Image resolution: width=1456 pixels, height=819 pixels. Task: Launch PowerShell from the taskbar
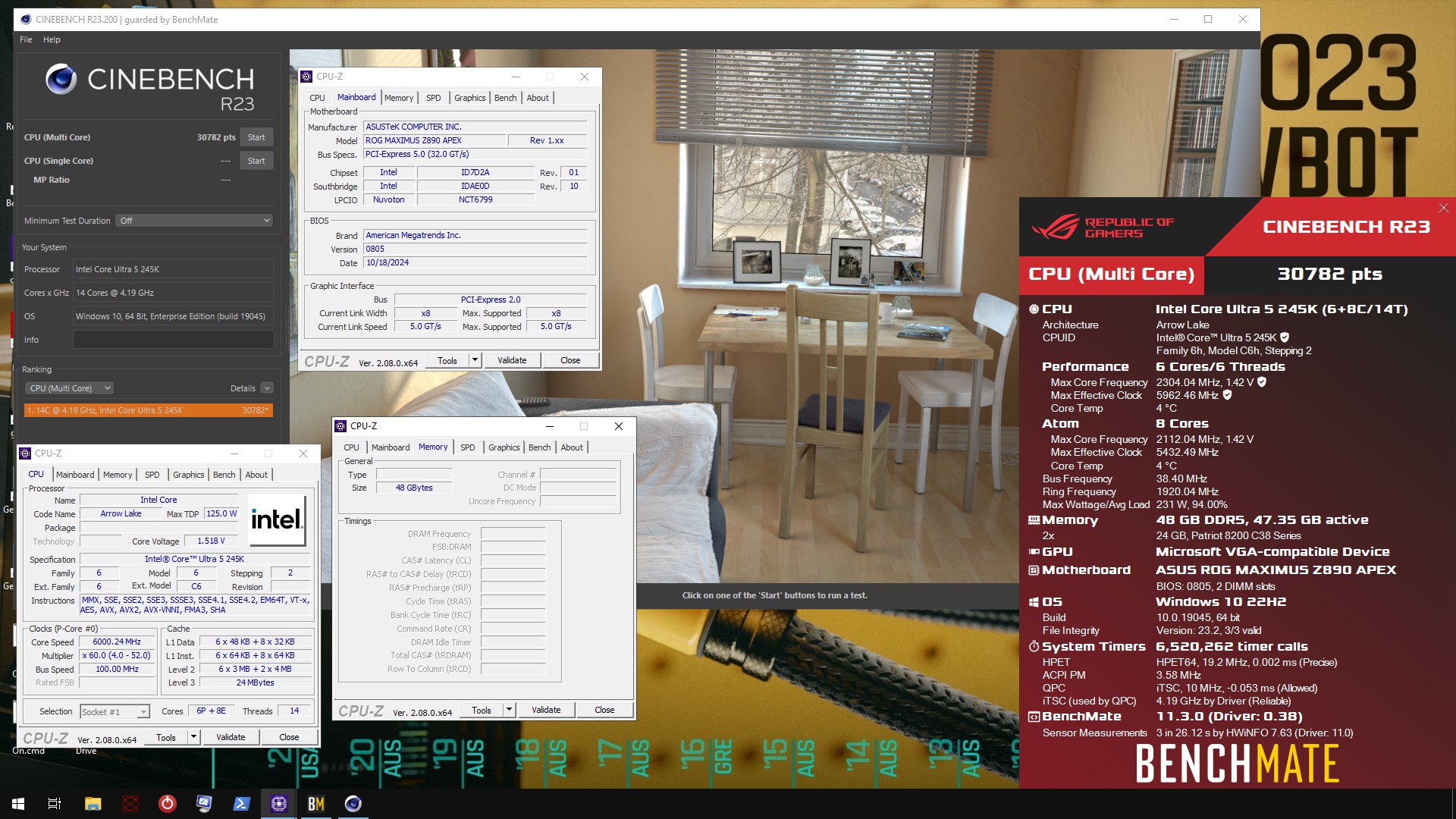coord(241,804)
